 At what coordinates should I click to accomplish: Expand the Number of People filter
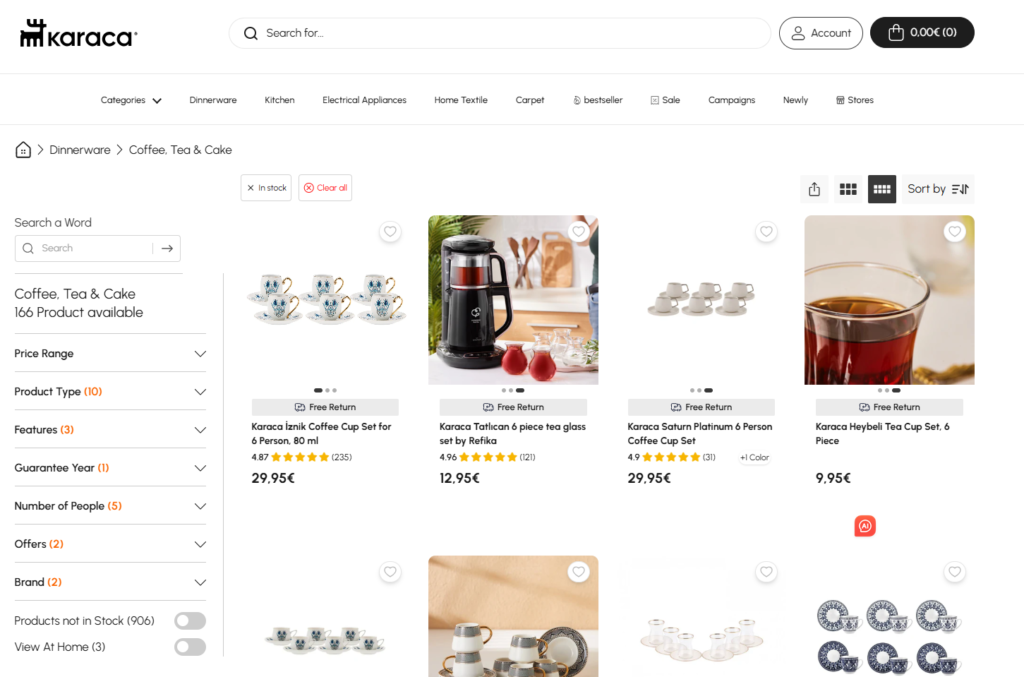click(110, 506)
